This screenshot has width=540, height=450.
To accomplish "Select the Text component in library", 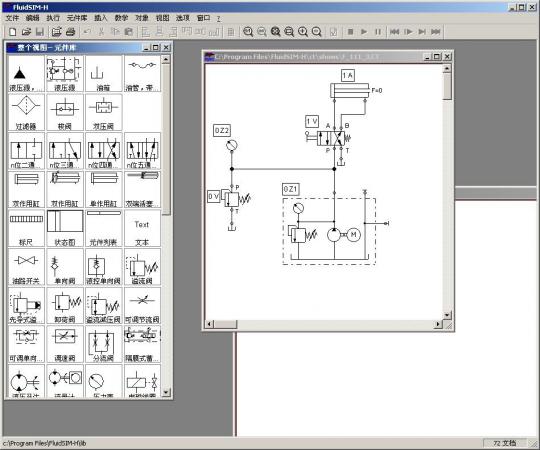I will tap(142, 228).
